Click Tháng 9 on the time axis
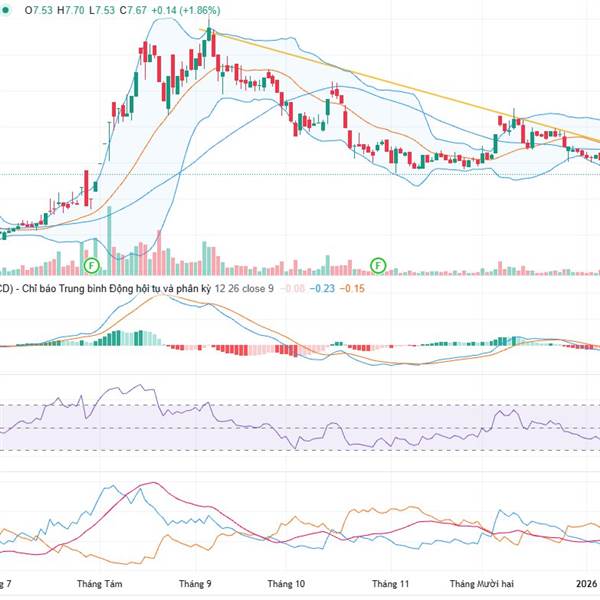This screenshot has height=600, width=600. click(x=194, y=582)
